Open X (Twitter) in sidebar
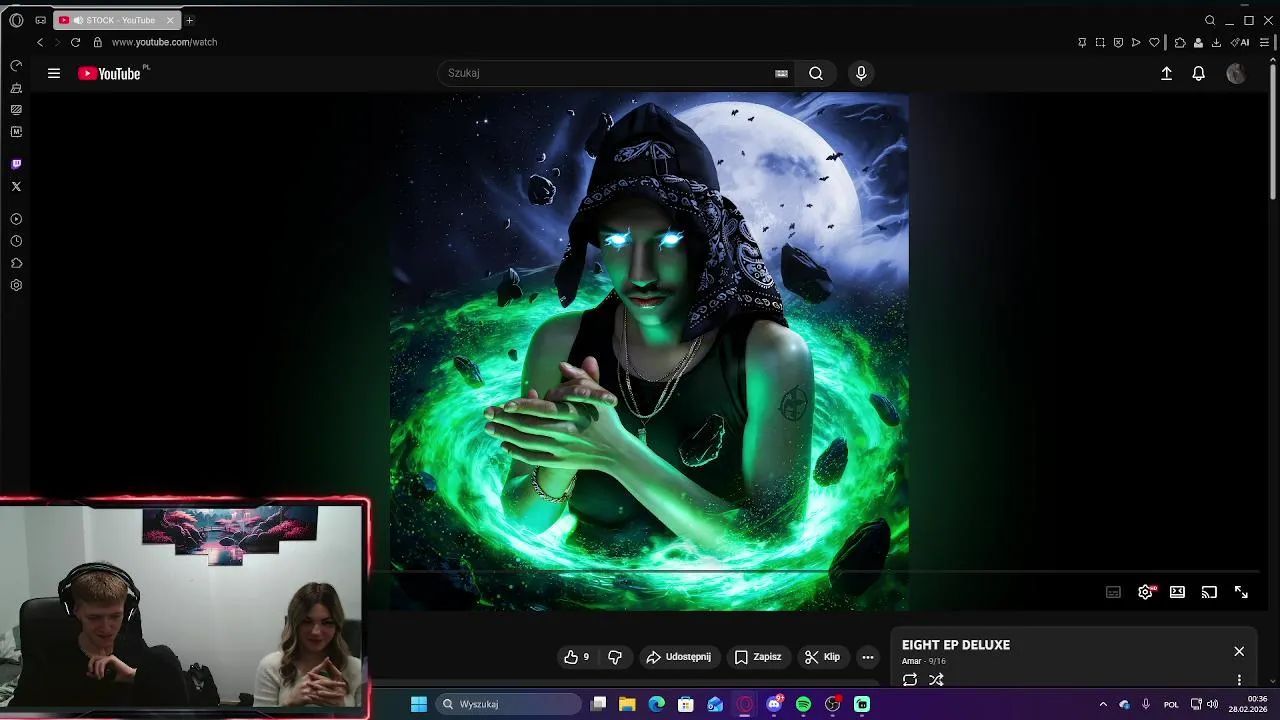The height and width of the screenshot is (720, 1280). click(16, 186)
